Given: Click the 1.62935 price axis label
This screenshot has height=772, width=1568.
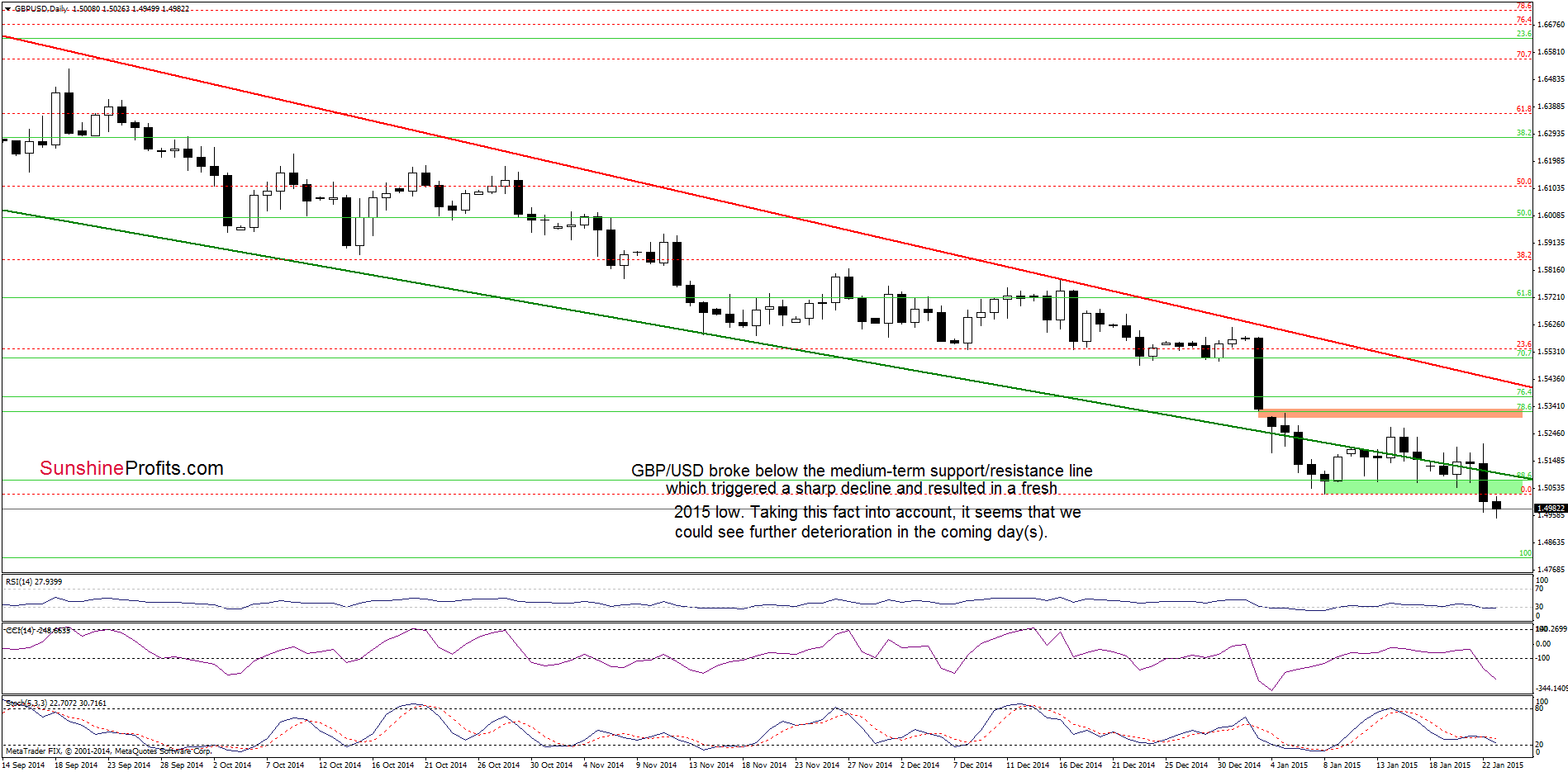Looking at the screenshot, I should [x=1551, y=134].
